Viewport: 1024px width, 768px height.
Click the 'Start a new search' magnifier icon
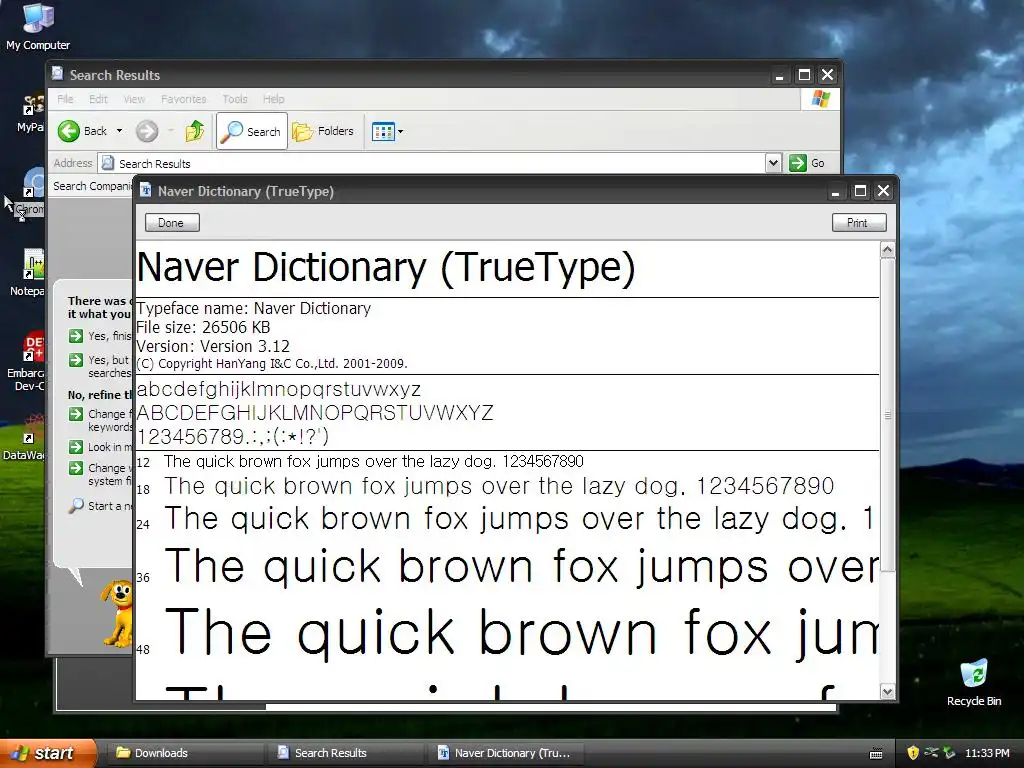76,505
